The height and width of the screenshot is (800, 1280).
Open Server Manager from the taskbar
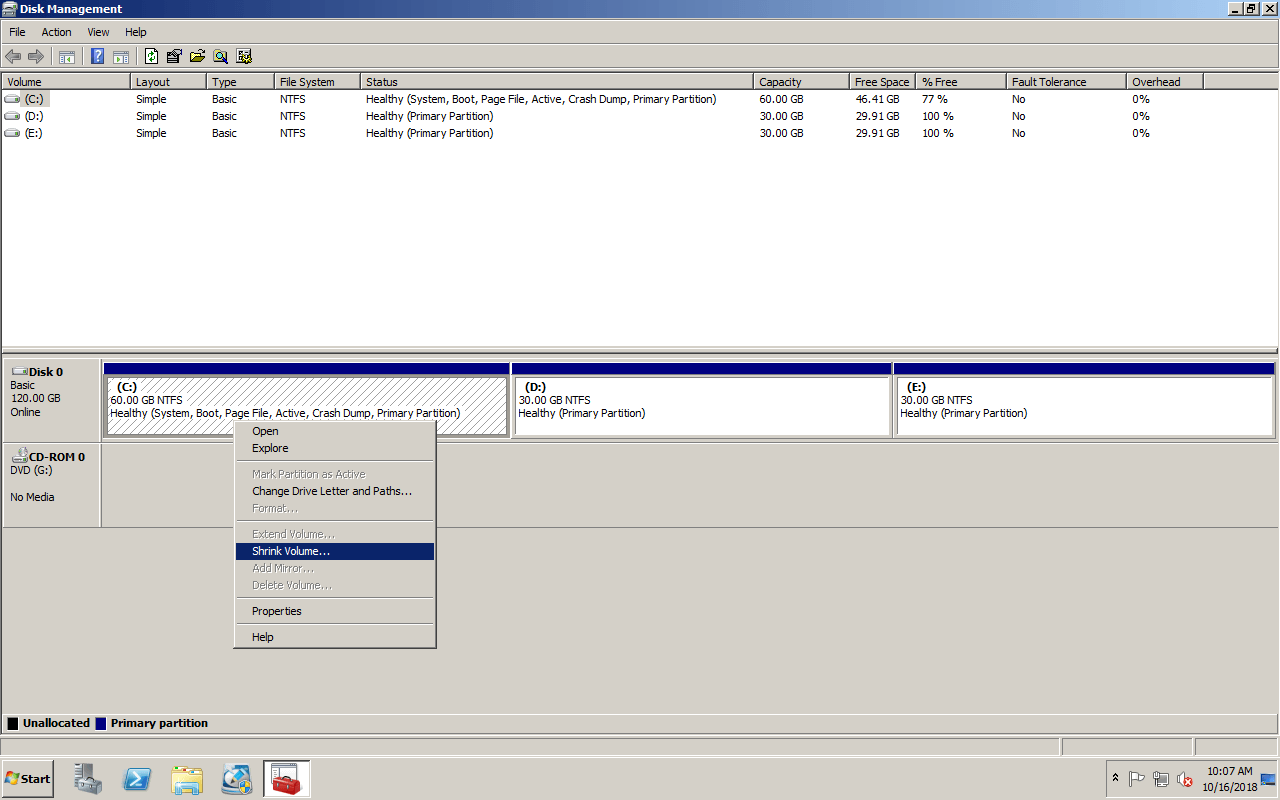[x=88, y=779]
